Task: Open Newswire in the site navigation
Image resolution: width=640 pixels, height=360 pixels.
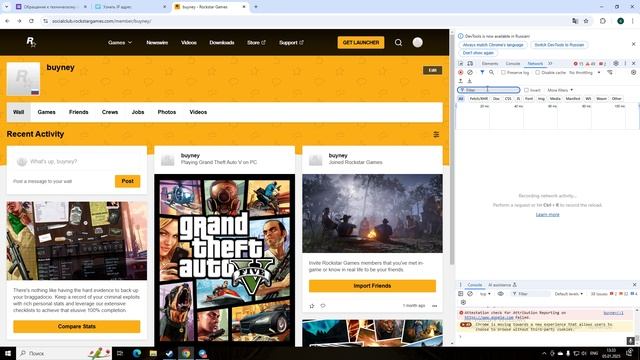Action: (x=157, y=42)
